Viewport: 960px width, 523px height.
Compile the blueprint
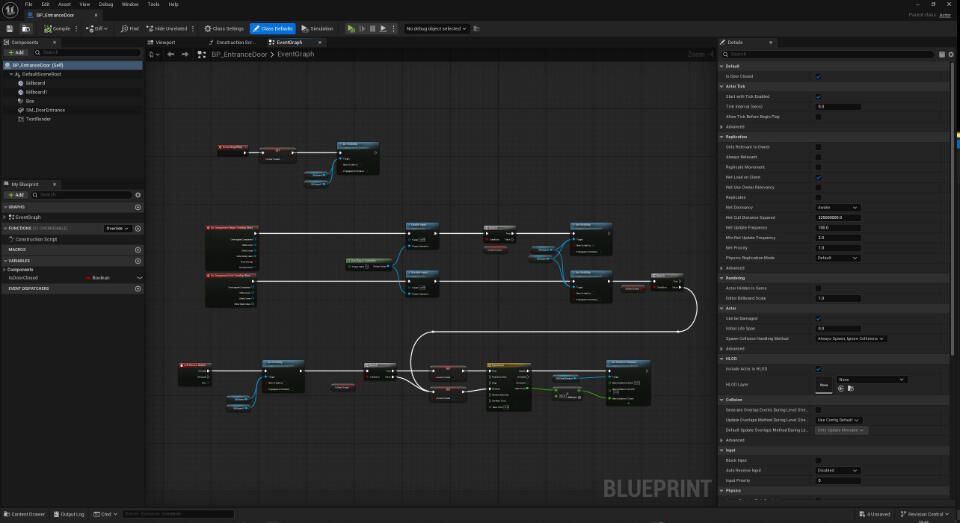point(57,29)
